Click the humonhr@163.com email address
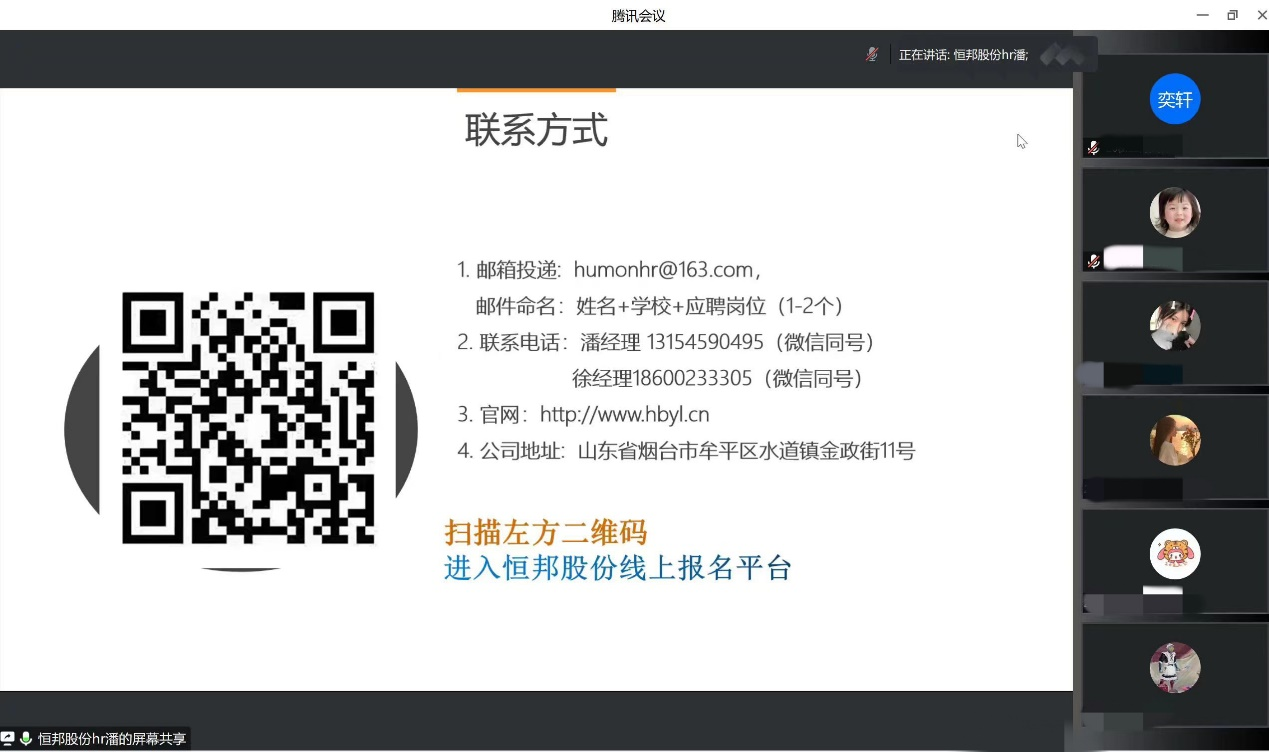Viewport: 1269px width, 752px height. [x=662, y=269]
